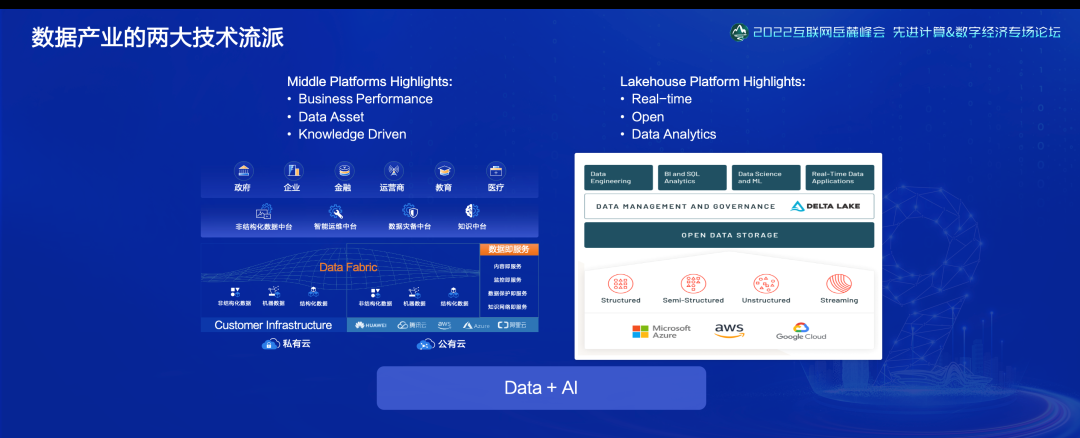This screenshot has height=438, width=1080.
Task: Click the 企业 enterprise building icon
Action: [293, 170]
